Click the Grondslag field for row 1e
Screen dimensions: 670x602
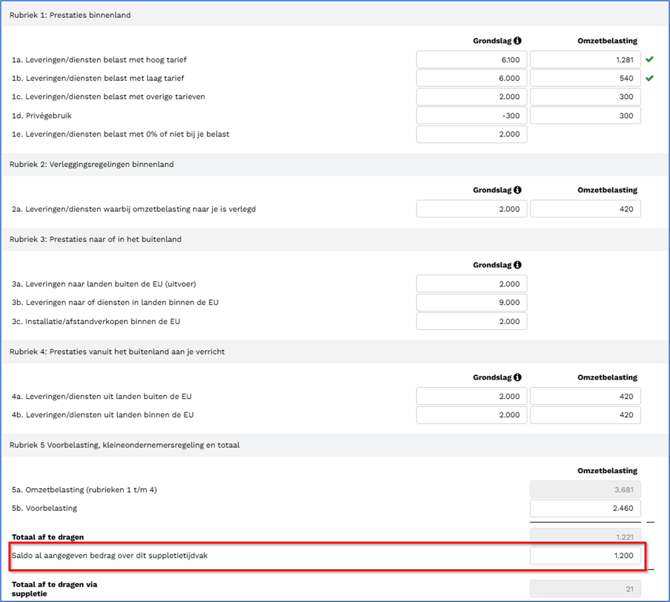(x=471, y=134)
